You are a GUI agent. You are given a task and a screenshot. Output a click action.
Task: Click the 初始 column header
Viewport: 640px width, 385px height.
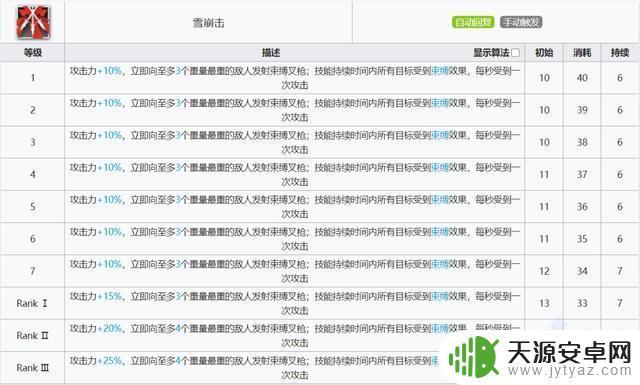[544, 53]
